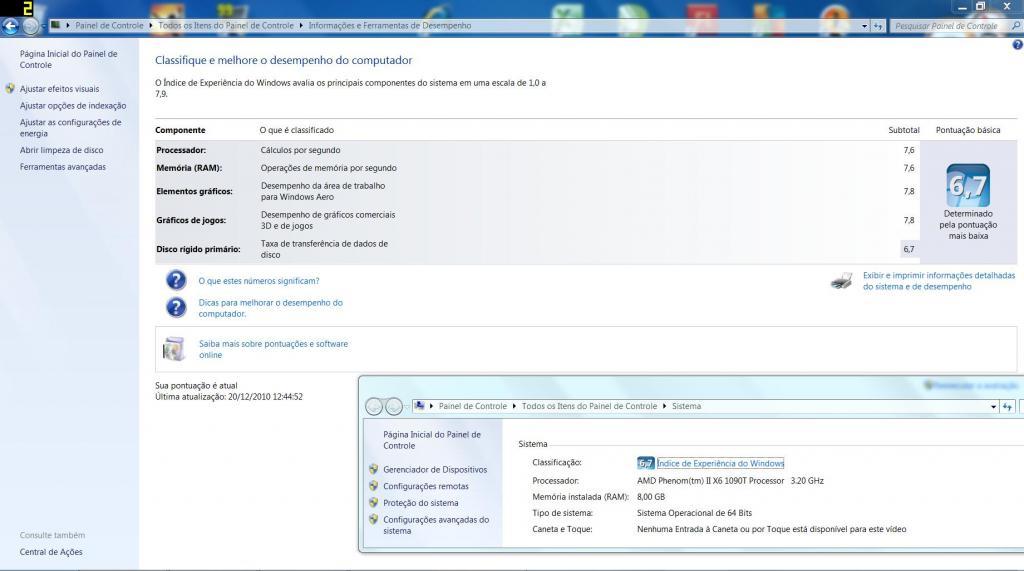1024x571 pixels.
Task: Click shield icon next to Configurações remotas
Action: 374,486
